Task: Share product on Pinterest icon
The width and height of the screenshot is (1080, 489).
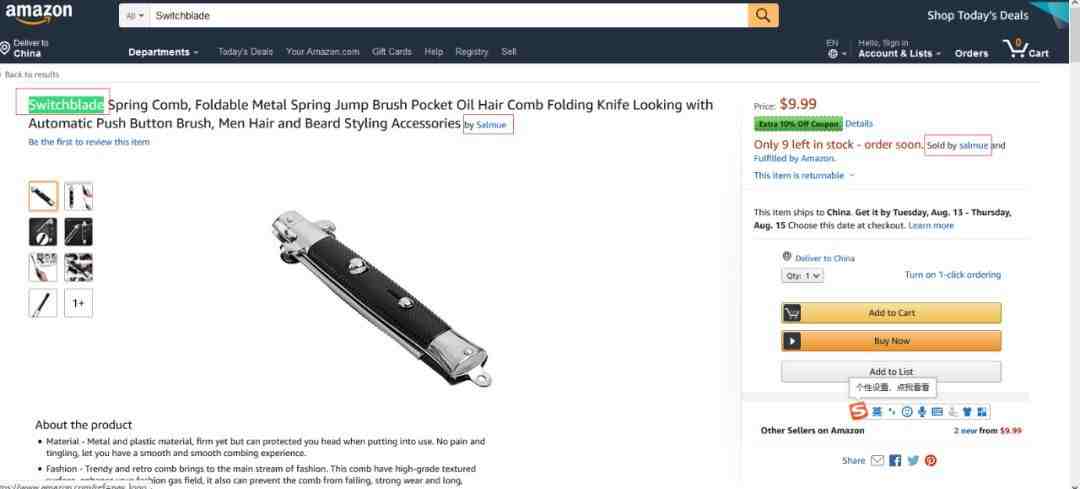Action: [x=931, y=461]
